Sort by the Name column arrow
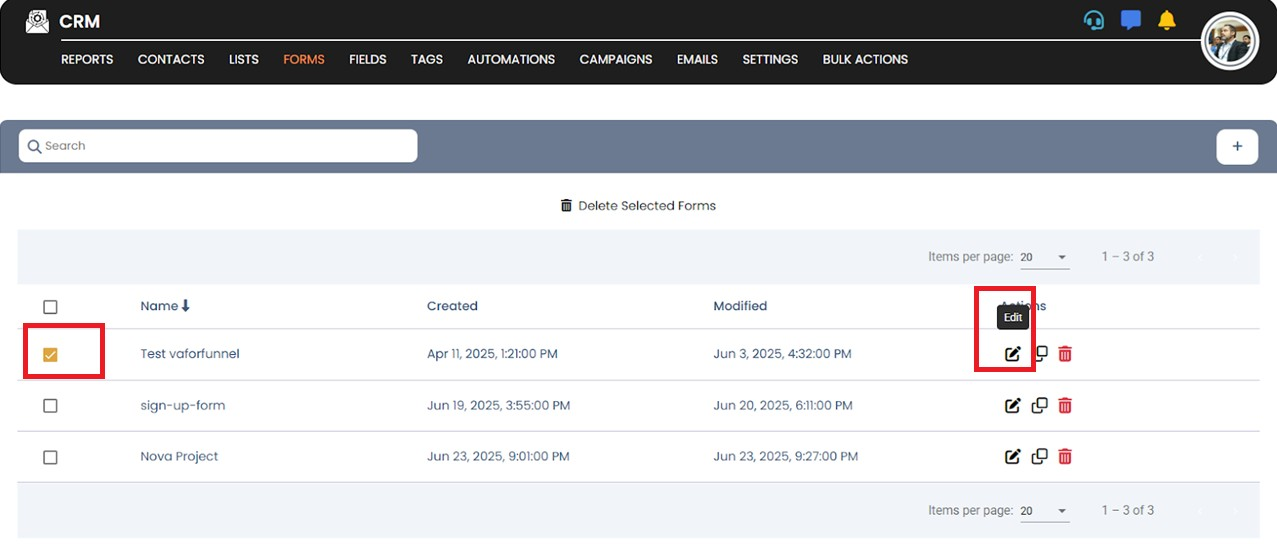 point(186,306)
